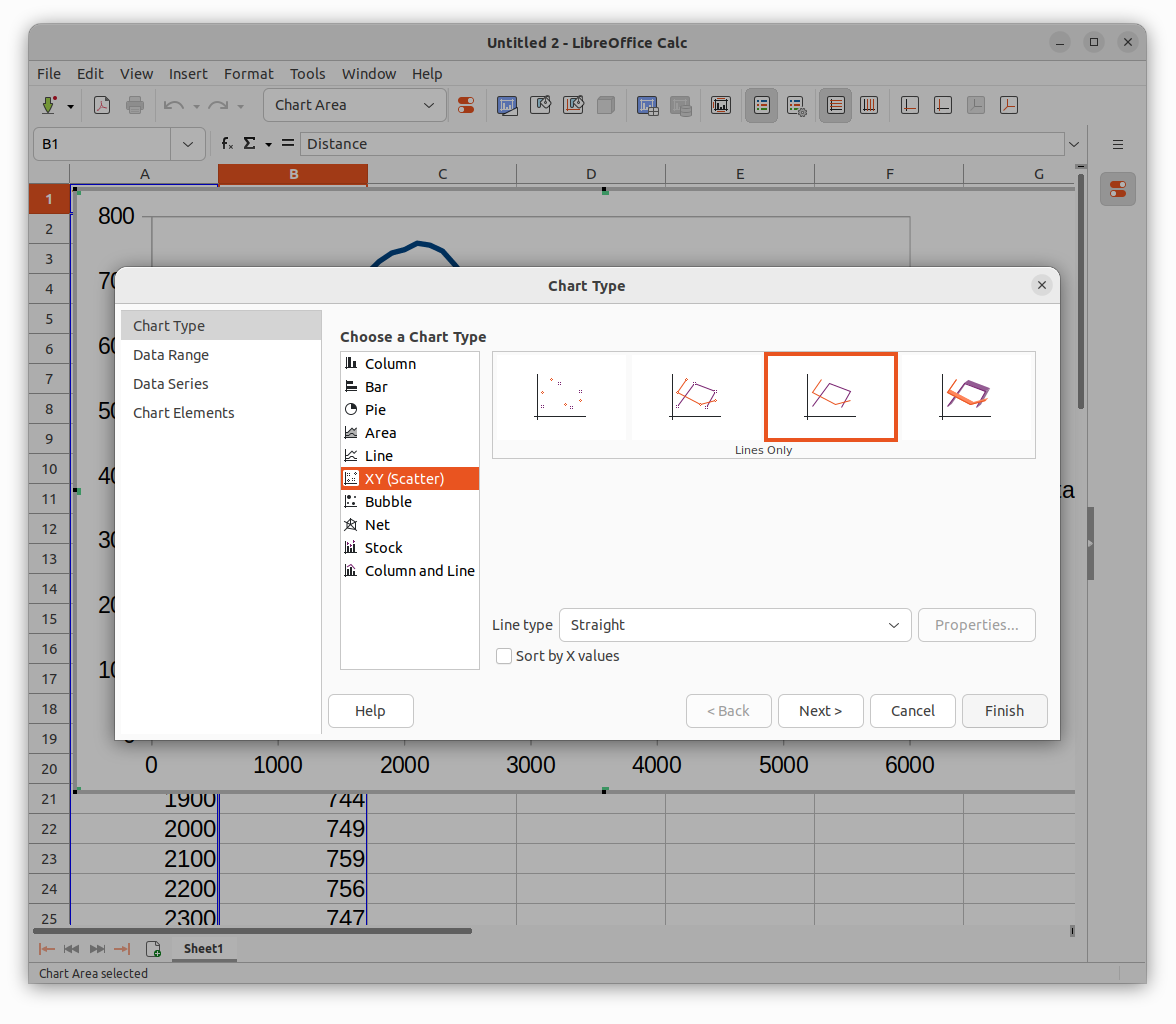Open the Name Box B1 dropdown arrow
1176x1024 pixels.
tap(188, 144)
